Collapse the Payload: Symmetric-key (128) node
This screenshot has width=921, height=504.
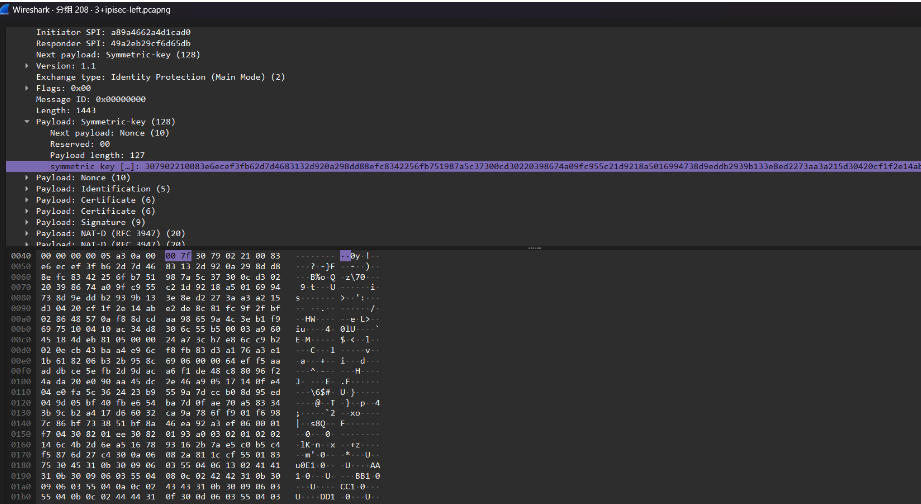pos(27,122)
